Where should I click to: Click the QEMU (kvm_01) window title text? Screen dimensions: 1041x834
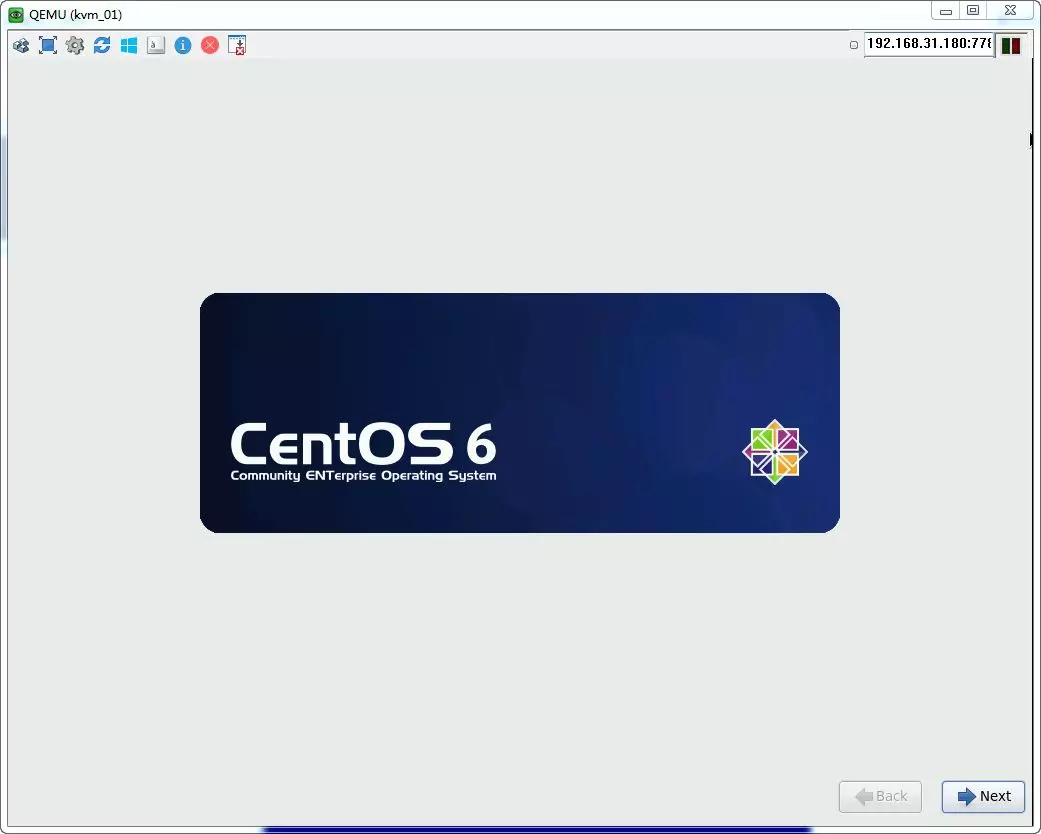(76, 15)
